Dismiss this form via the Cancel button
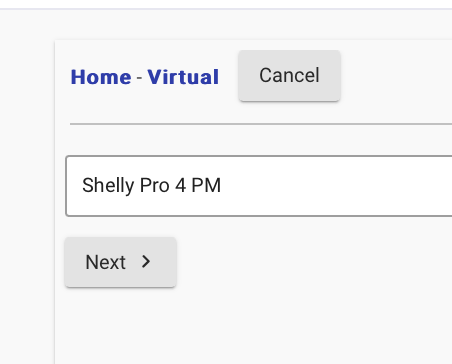The width and height of the screenshot is (452, 364). (289, 76)
